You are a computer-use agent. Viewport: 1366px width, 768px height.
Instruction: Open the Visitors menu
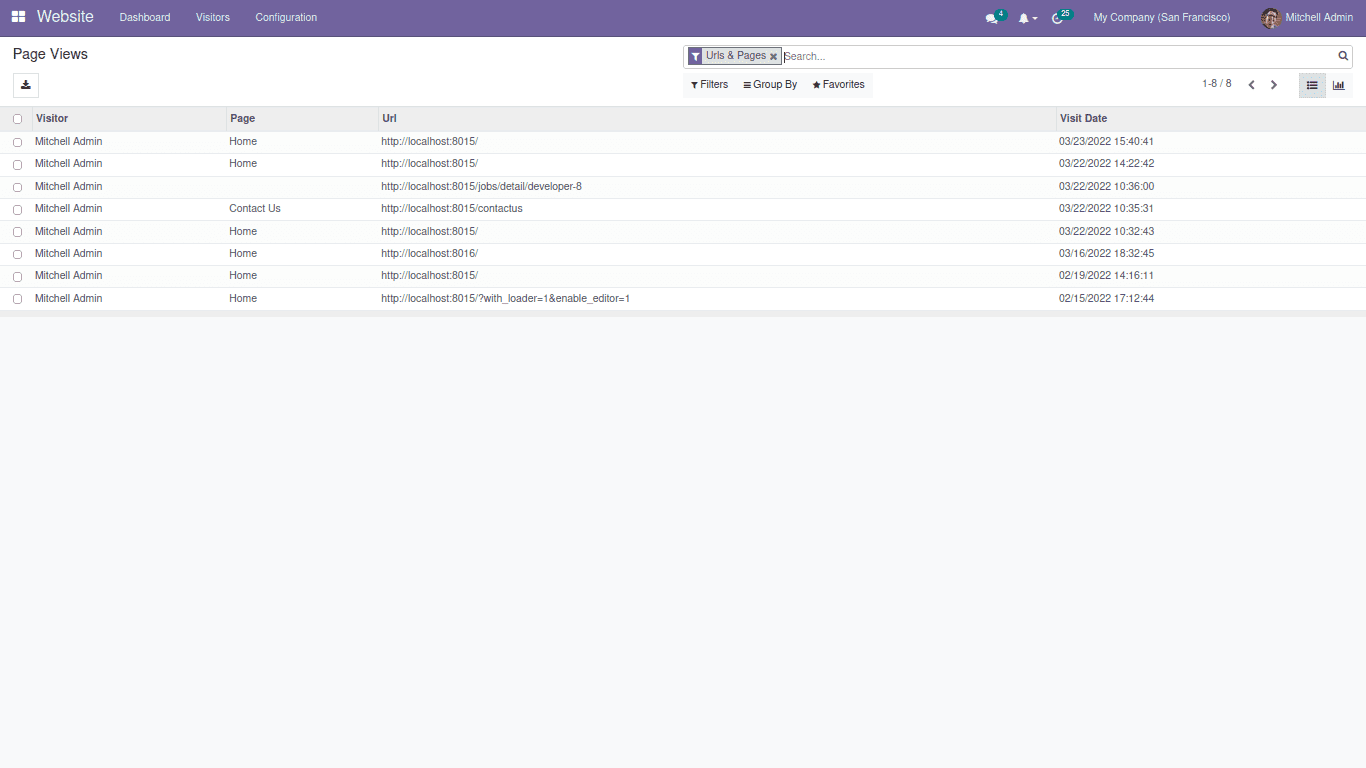212,17
